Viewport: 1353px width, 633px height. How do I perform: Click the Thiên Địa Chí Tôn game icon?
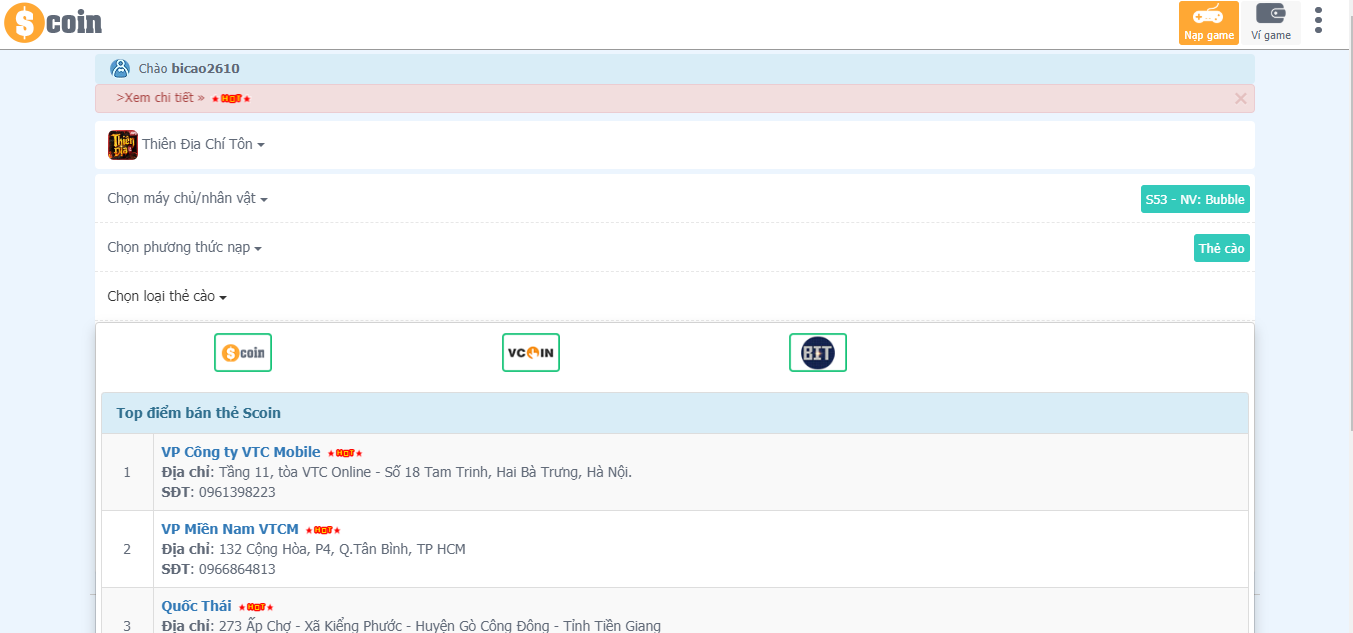point(123,144)
